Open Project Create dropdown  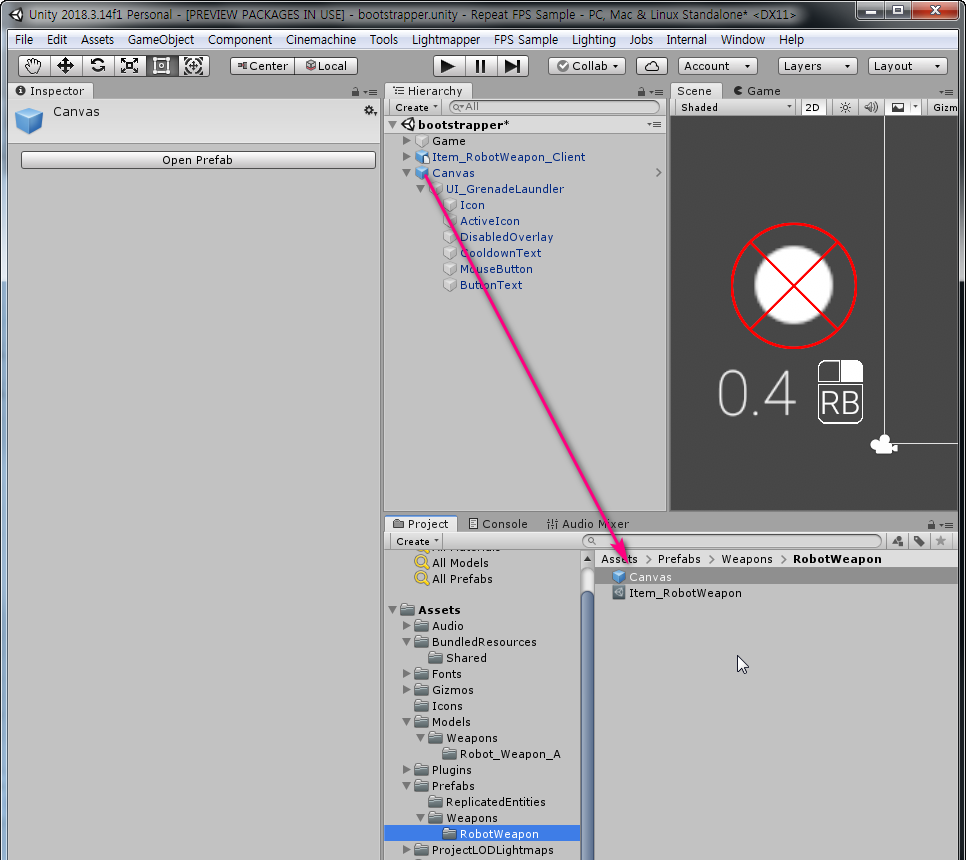click(417, 542)
